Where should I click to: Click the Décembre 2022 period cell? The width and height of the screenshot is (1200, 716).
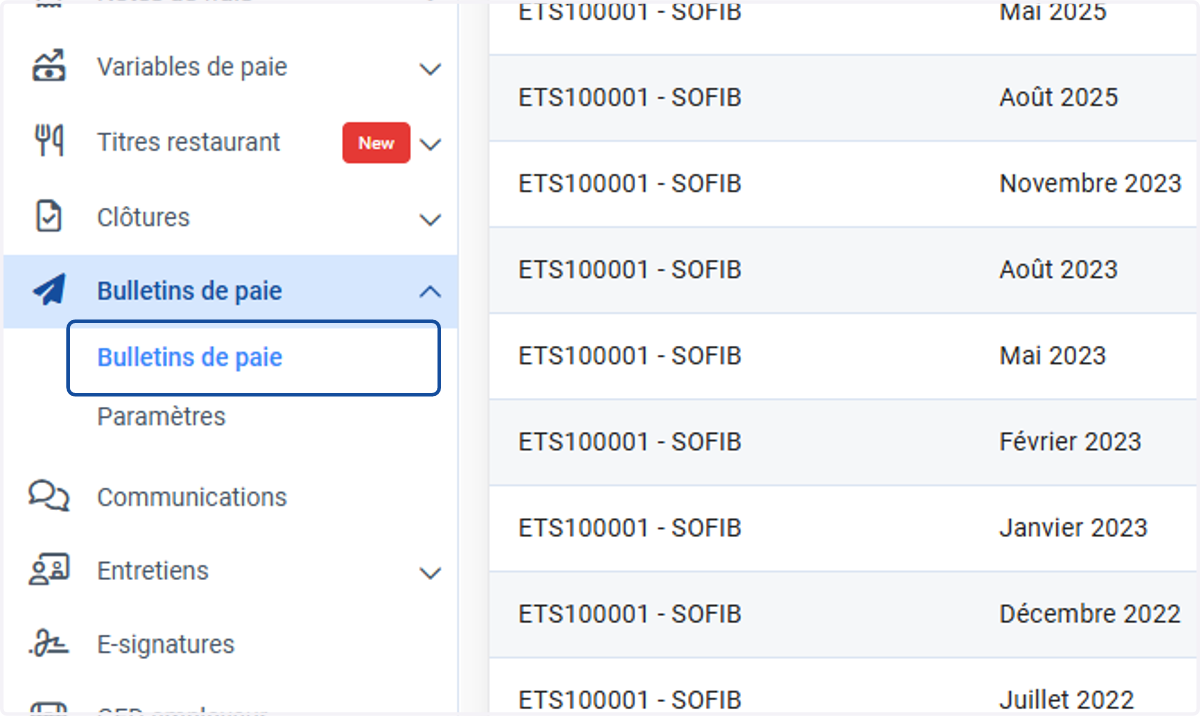pyautogui.click(x=1090, y=613)
